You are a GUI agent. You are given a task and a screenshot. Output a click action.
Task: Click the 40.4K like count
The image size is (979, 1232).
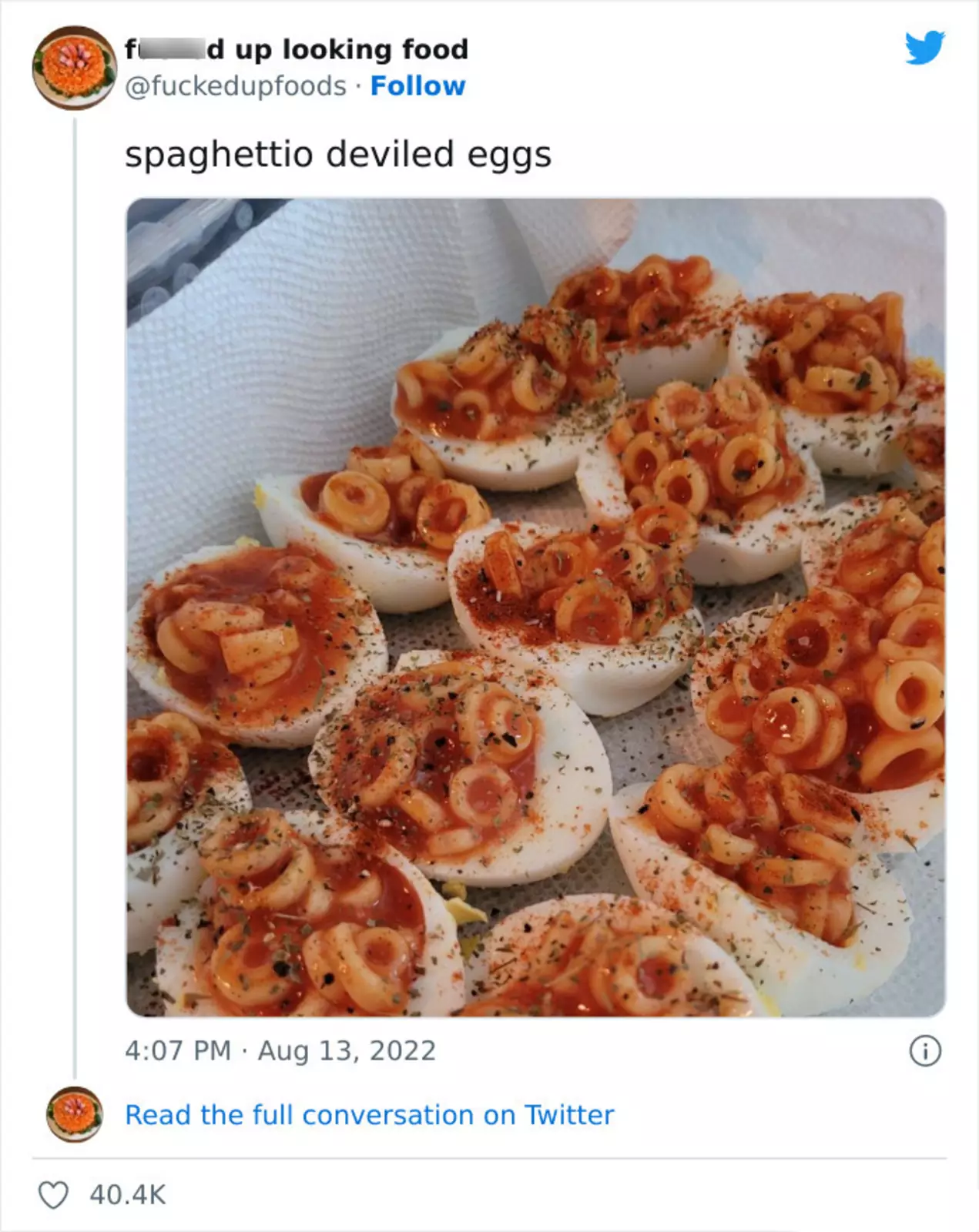coord(128,1195)
